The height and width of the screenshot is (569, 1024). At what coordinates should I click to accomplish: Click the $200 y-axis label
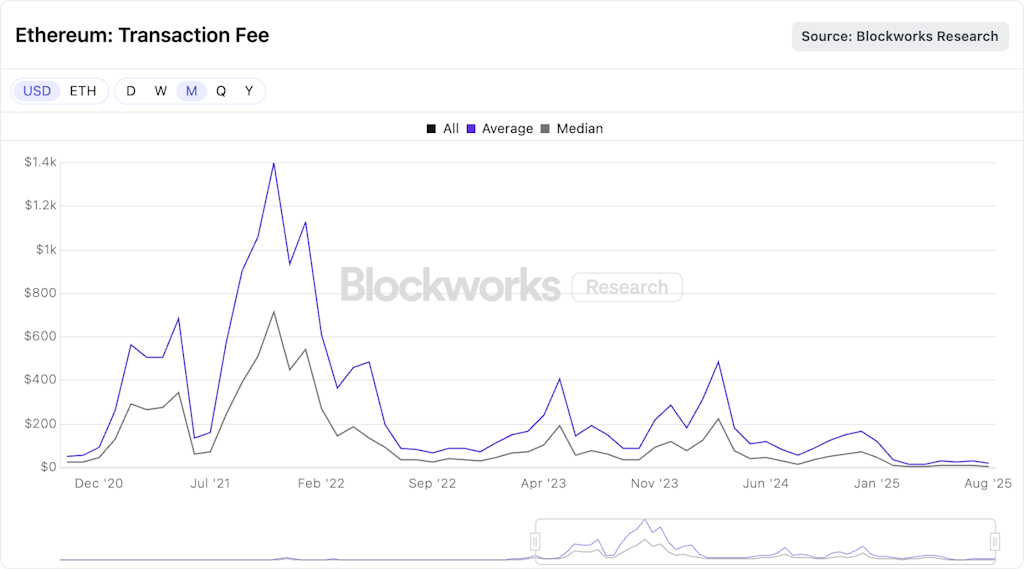click(40, 424)
